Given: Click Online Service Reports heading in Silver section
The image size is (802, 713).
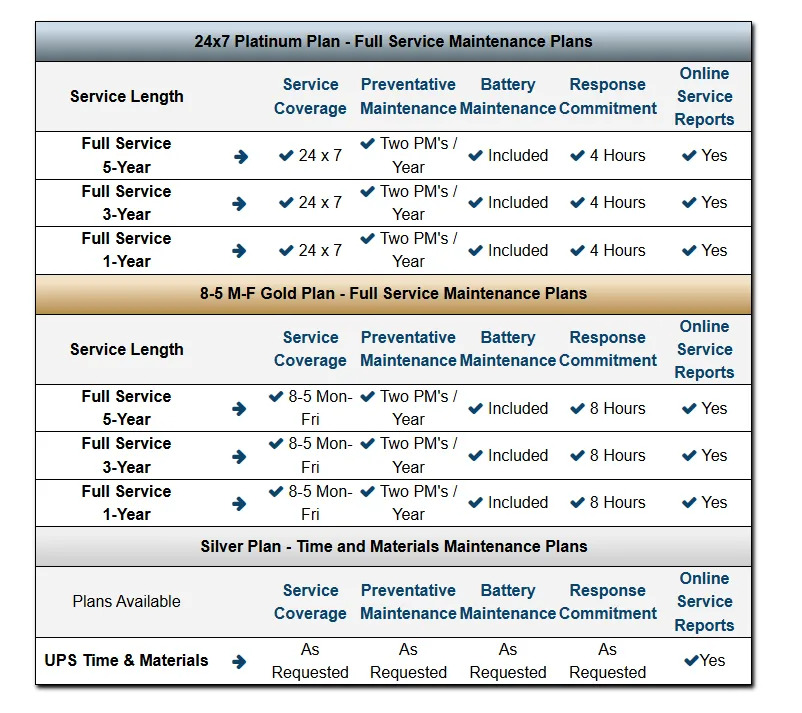Looking at the screenshot, I should [x=704, y=601].
